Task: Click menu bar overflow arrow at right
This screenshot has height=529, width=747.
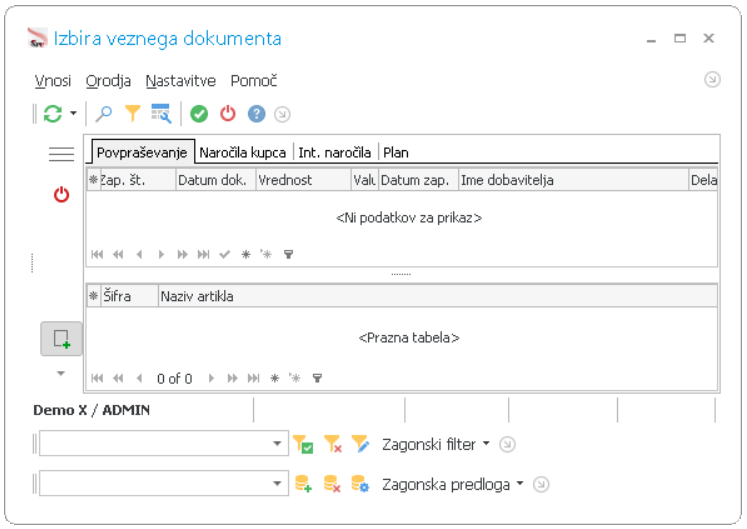Action: 712,79
